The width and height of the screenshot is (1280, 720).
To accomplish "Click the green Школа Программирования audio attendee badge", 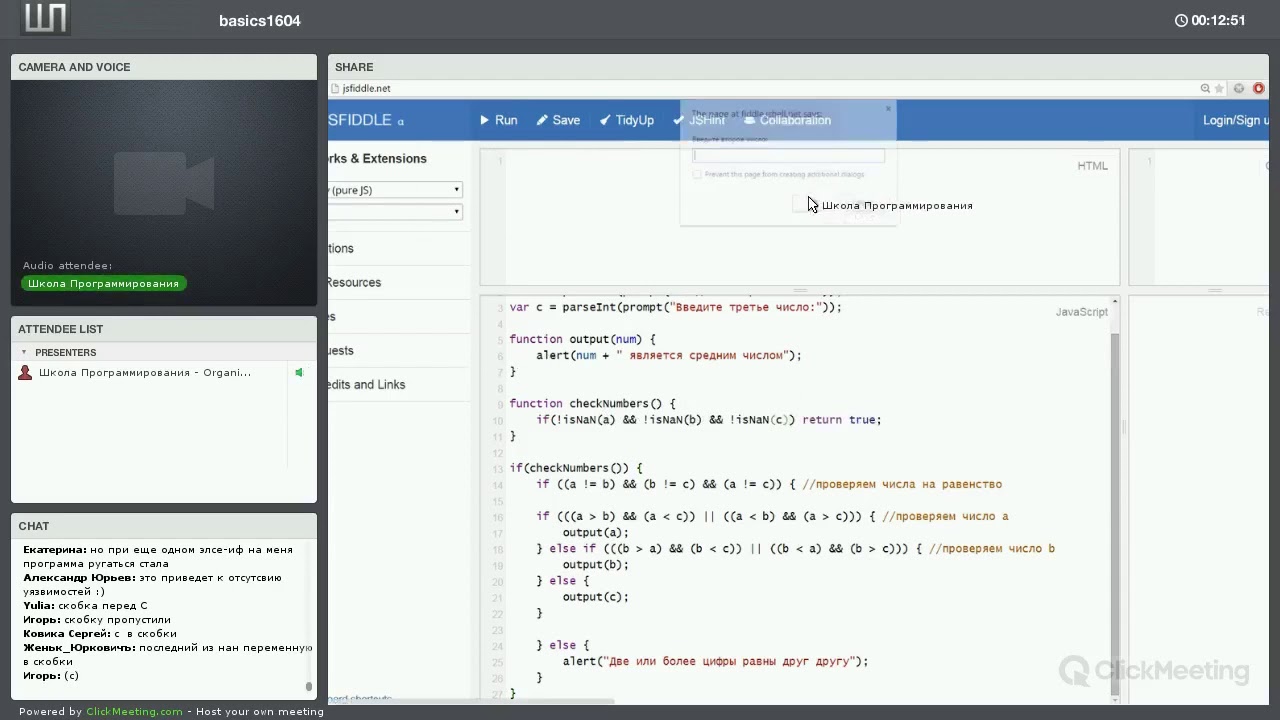I will [103, 283].
